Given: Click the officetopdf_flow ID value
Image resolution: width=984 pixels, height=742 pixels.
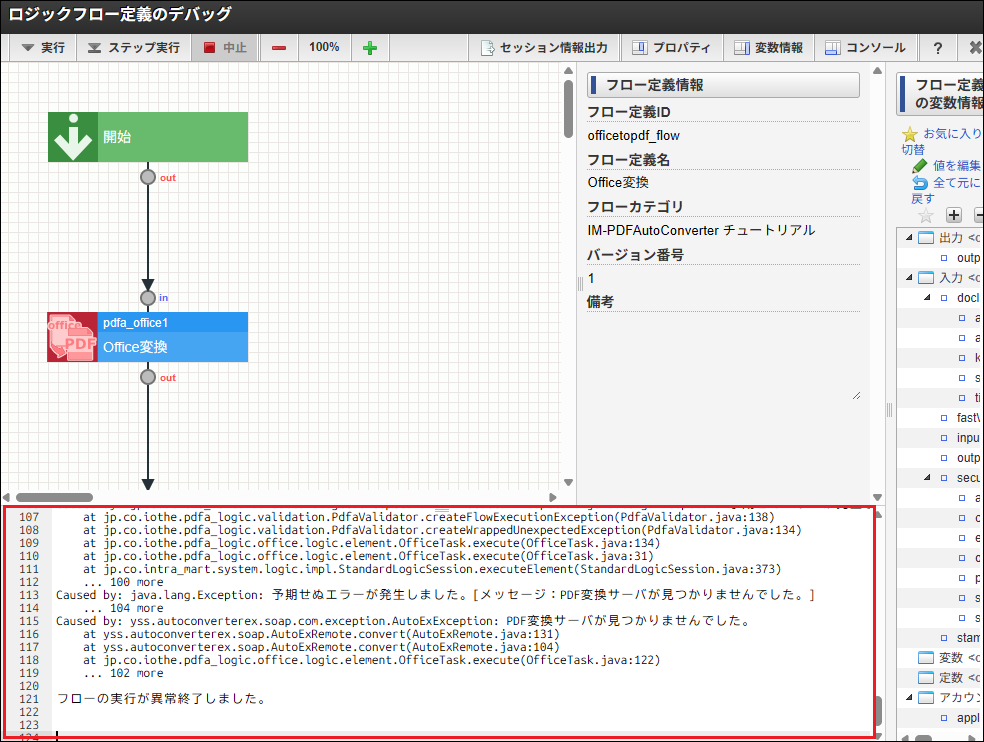Looking at the screenshot, I should (x=633, y=136).
